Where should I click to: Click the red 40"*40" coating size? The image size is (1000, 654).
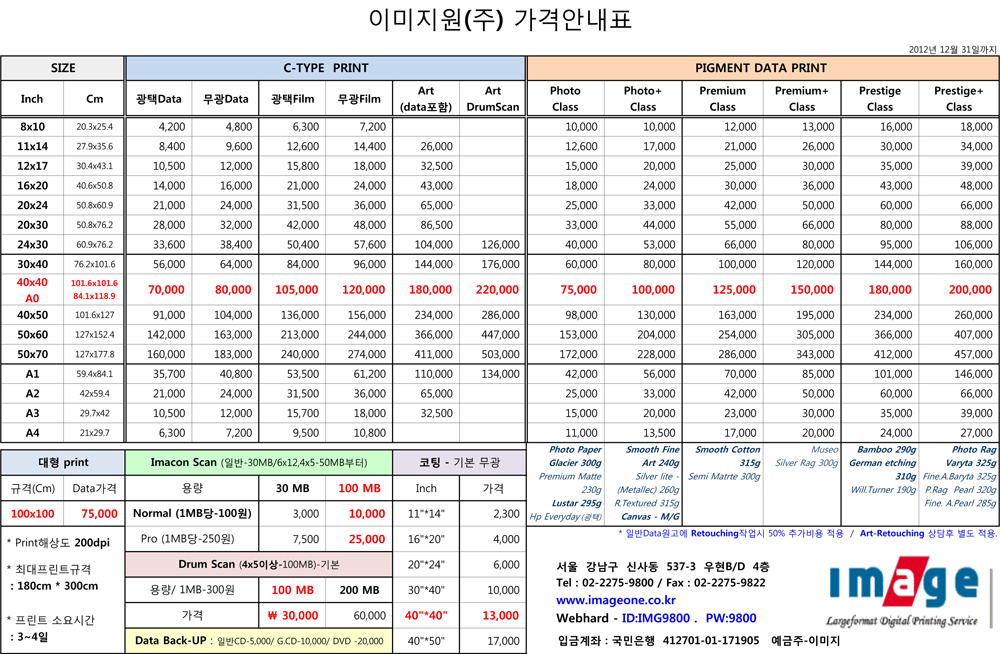tap(426, 616)
